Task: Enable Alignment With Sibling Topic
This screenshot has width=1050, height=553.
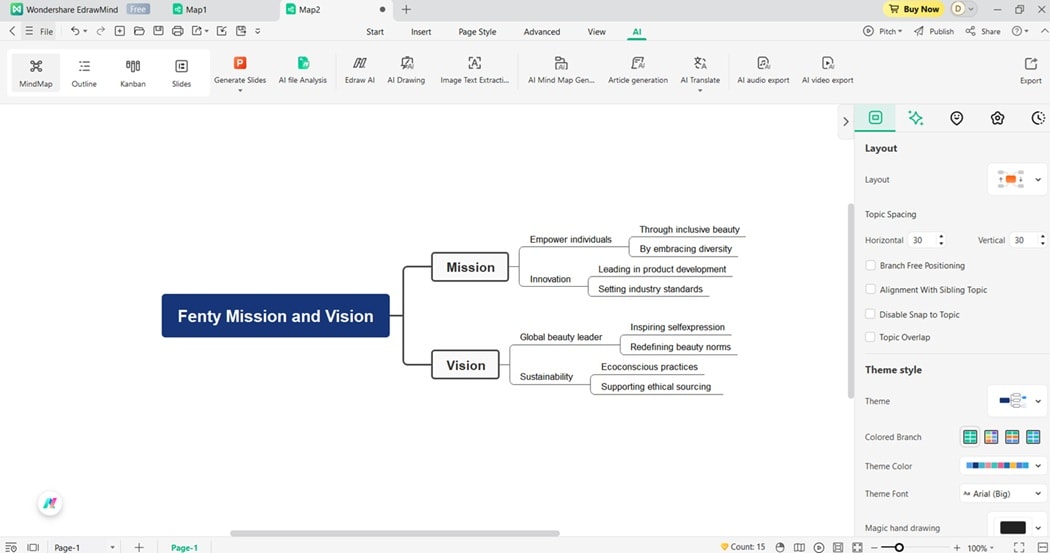Action: tap(871, 289)
